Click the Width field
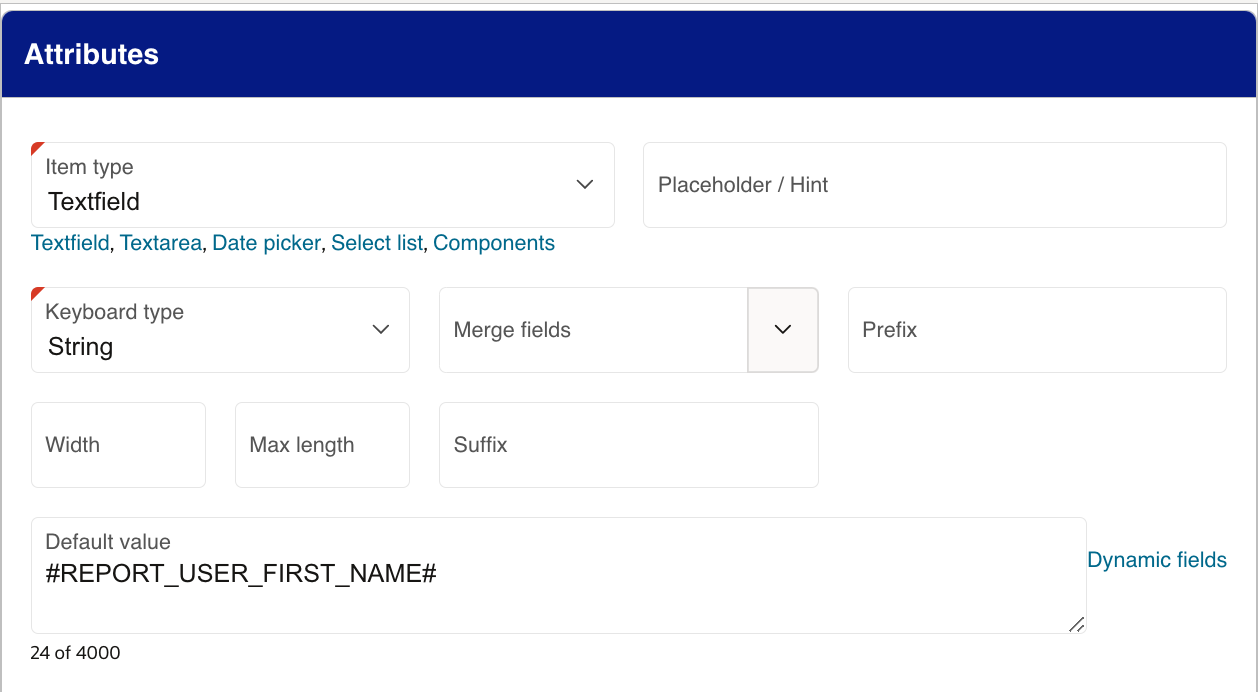1258x692 pixels. click(x=118, y=445)
